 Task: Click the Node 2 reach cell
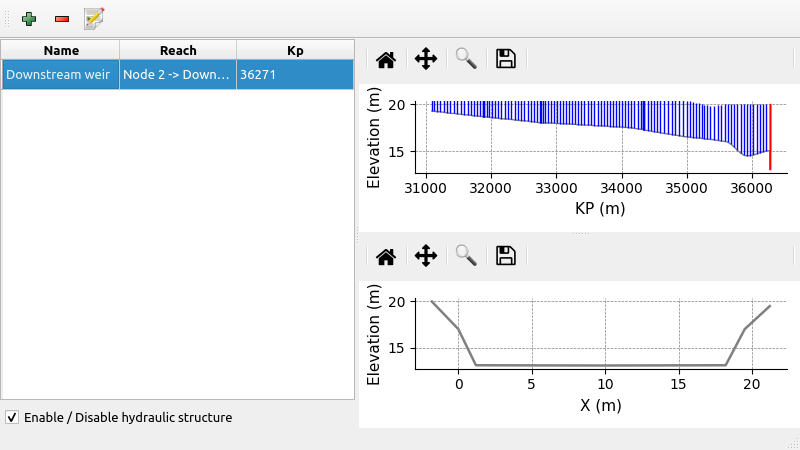click(x=177, y=75)
